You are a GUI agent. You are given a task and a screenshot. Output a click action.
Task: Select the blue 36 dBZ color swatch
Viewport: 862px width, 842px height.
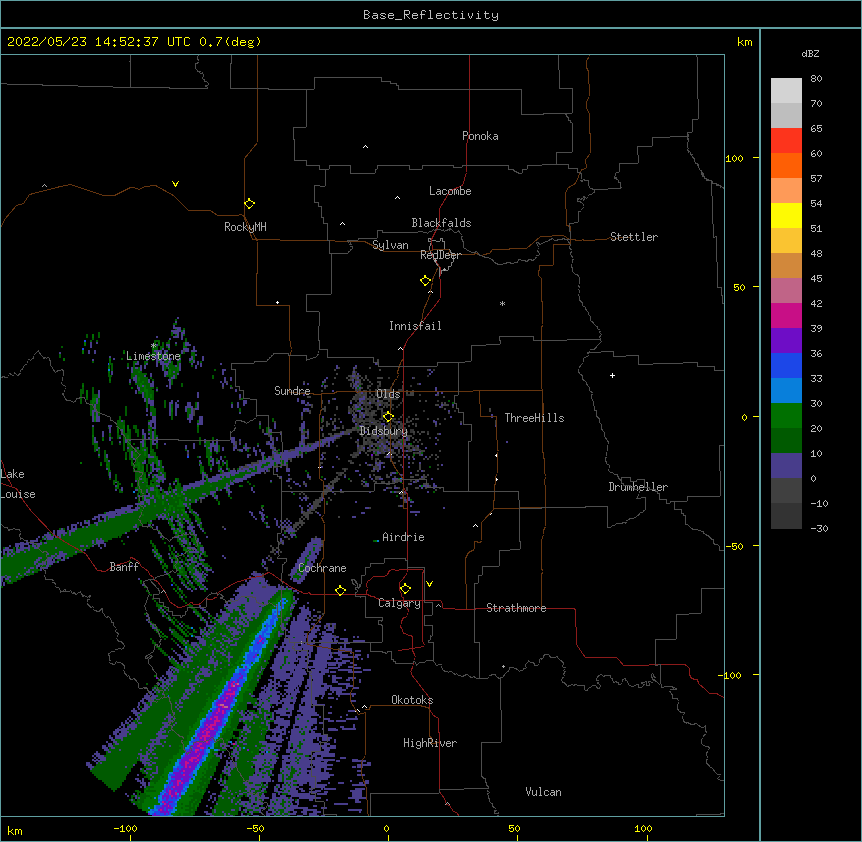tap(786, 365)
